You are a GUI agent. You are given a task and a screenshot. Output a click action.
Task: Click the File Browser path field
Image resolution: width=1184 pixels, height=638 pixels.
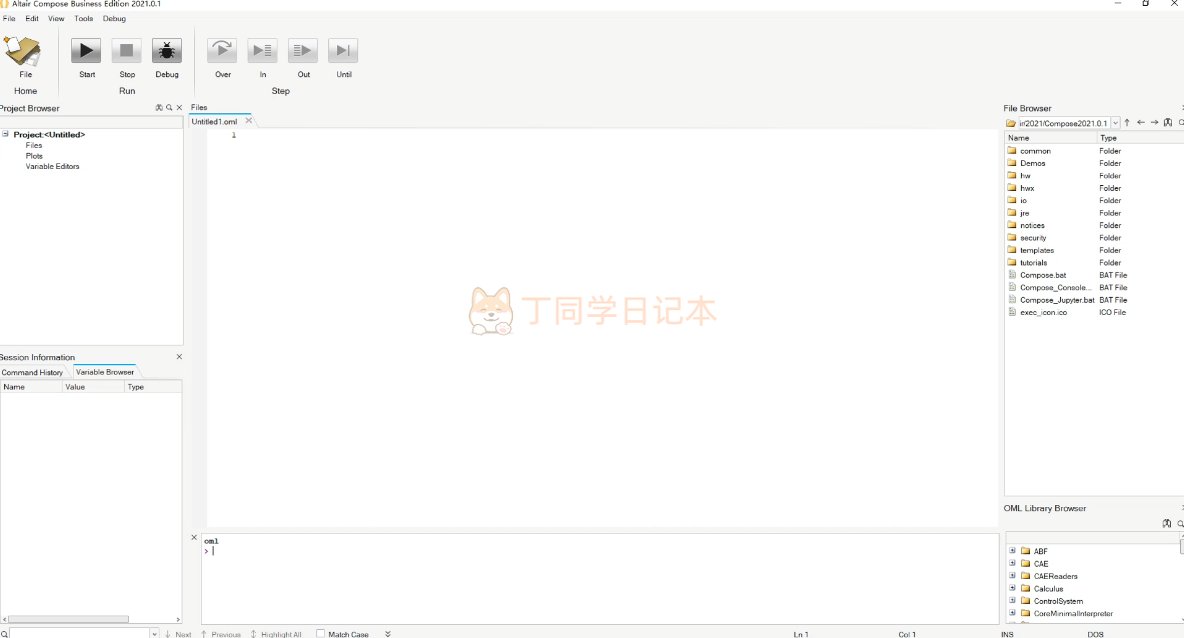click(1063, 123)
